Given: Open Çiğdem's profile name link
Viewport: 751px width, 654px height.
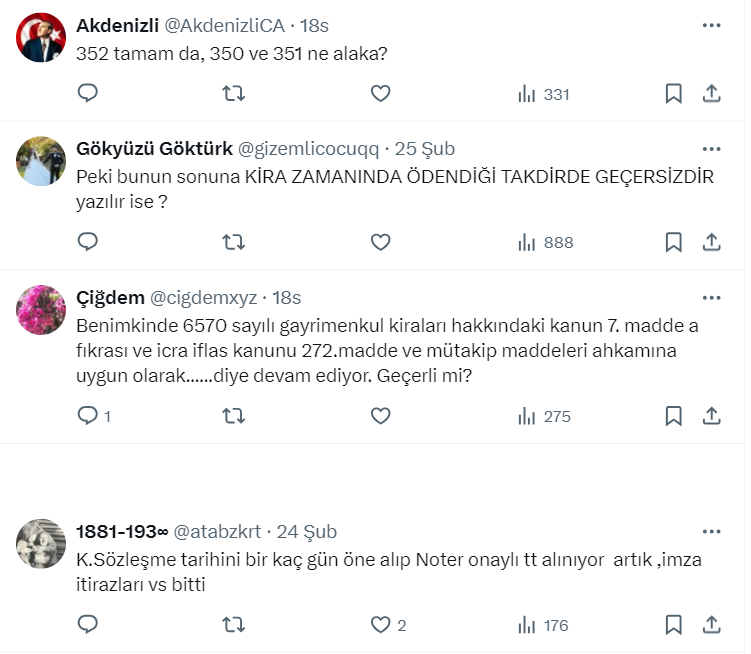Looking at the screenshot, I should pyautogui.click(x=109, y=298).
